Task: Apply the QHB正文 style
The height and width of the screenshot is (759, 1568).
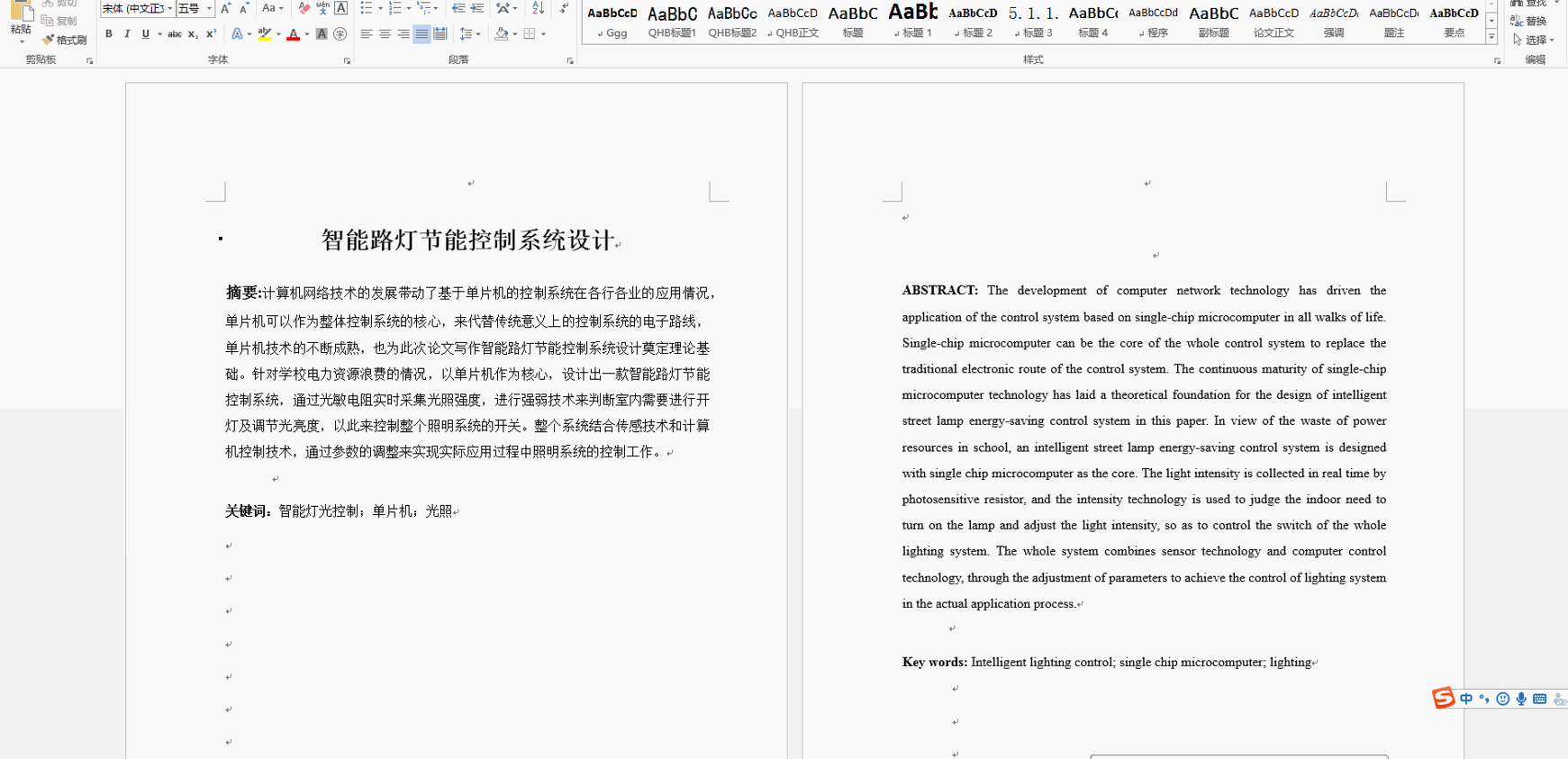Action: pyautogui.click(x=793, y=22)
